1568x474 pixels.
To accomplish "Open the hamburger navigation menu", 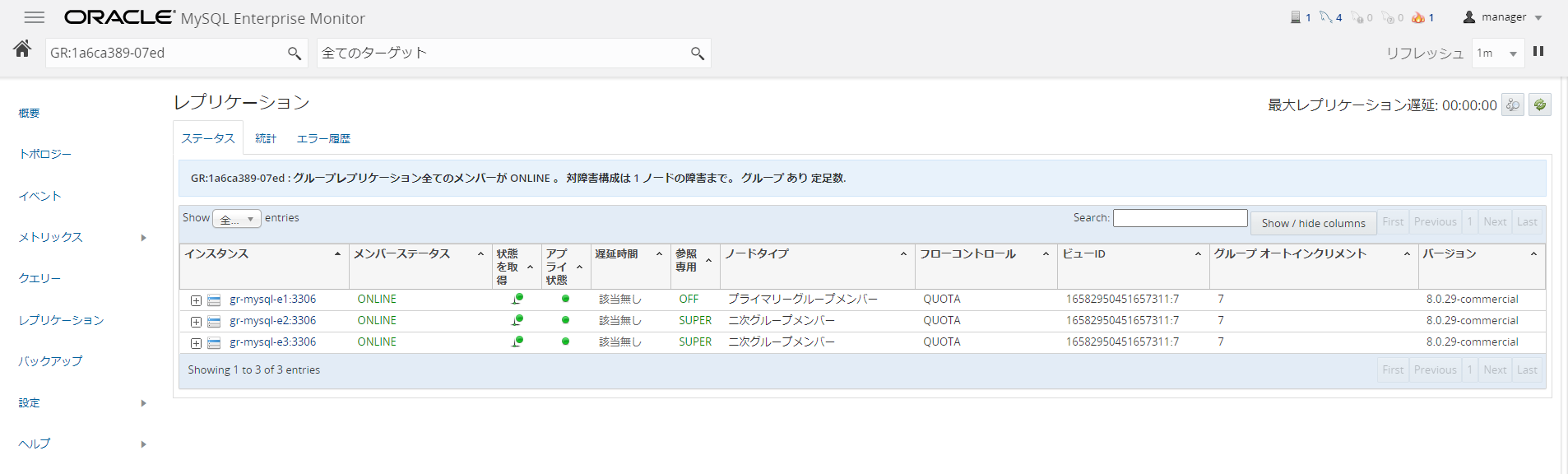I will coord(34,17).
